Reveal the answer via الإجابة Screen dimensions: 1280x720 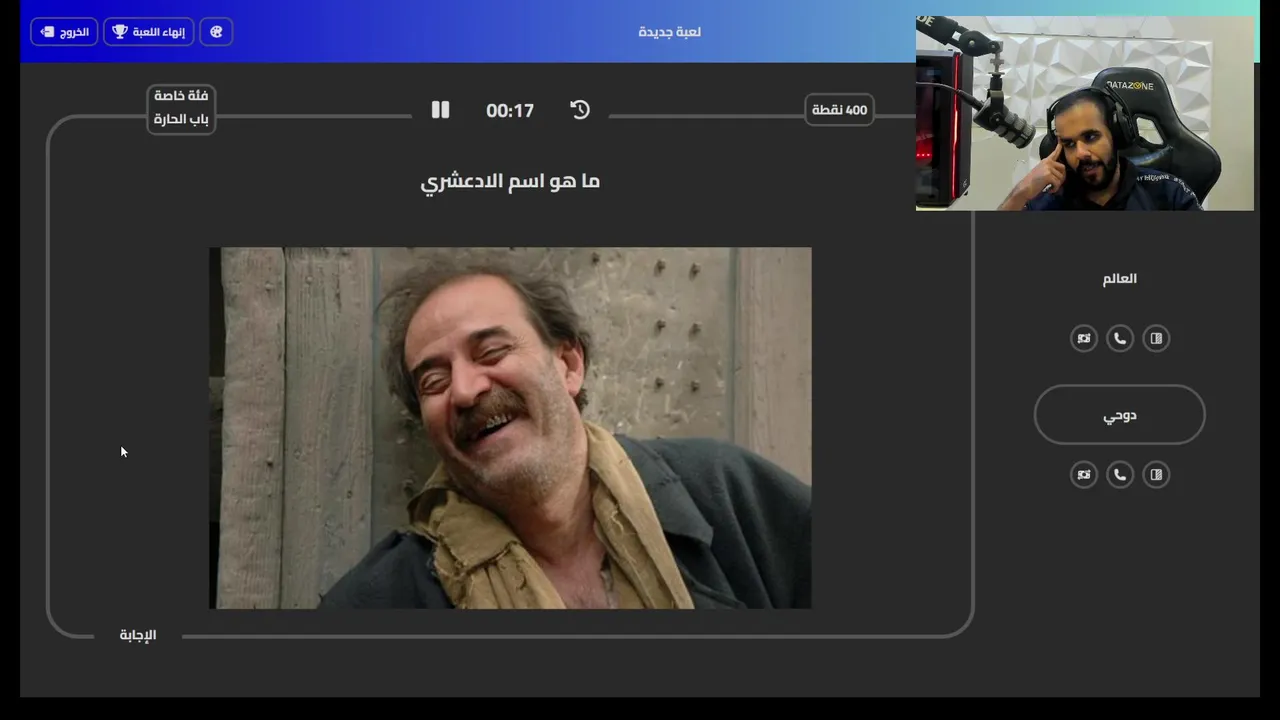(x=138, y=635)
